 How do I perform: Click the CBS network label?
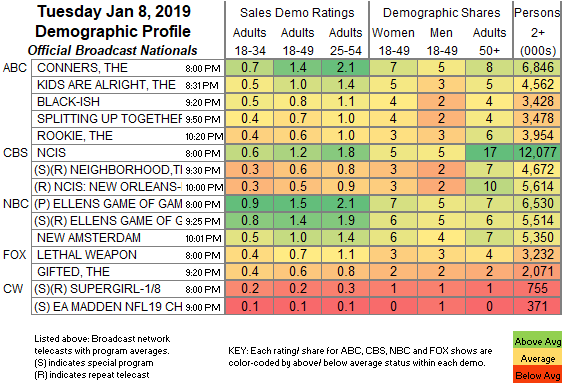pos(15,153)
